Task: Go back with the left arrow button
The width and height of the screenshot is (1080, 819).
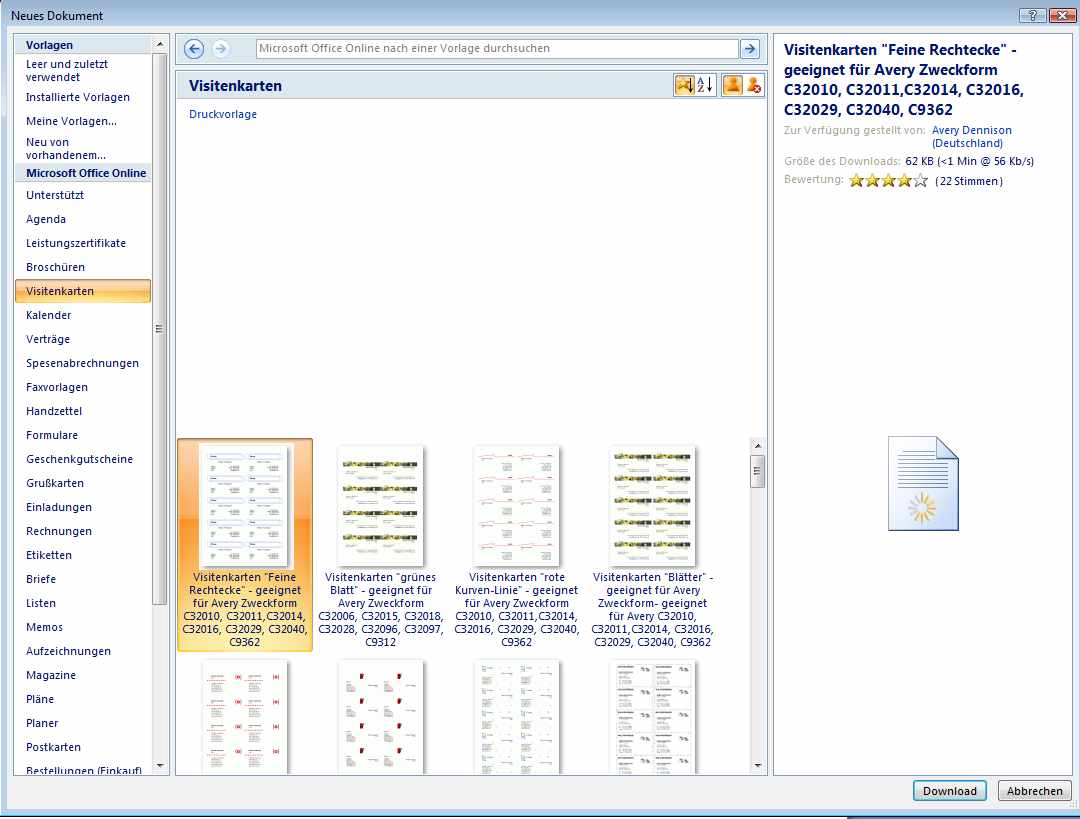Action: [194, 49]
